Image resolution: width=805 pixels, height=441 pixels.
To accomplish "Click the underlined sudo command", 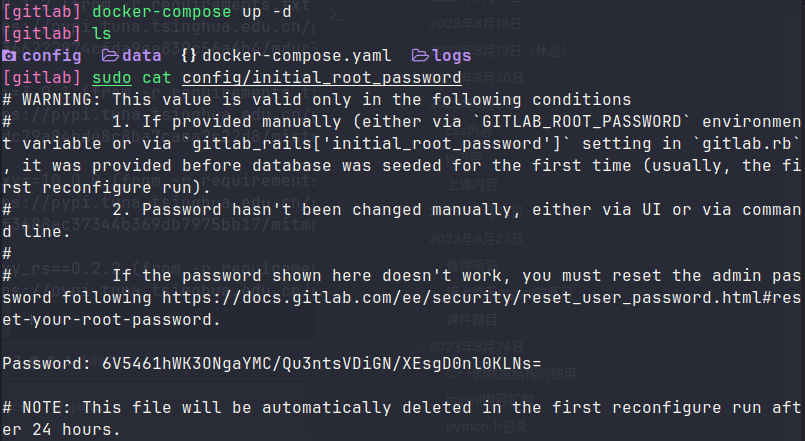I will pos(111,77).
